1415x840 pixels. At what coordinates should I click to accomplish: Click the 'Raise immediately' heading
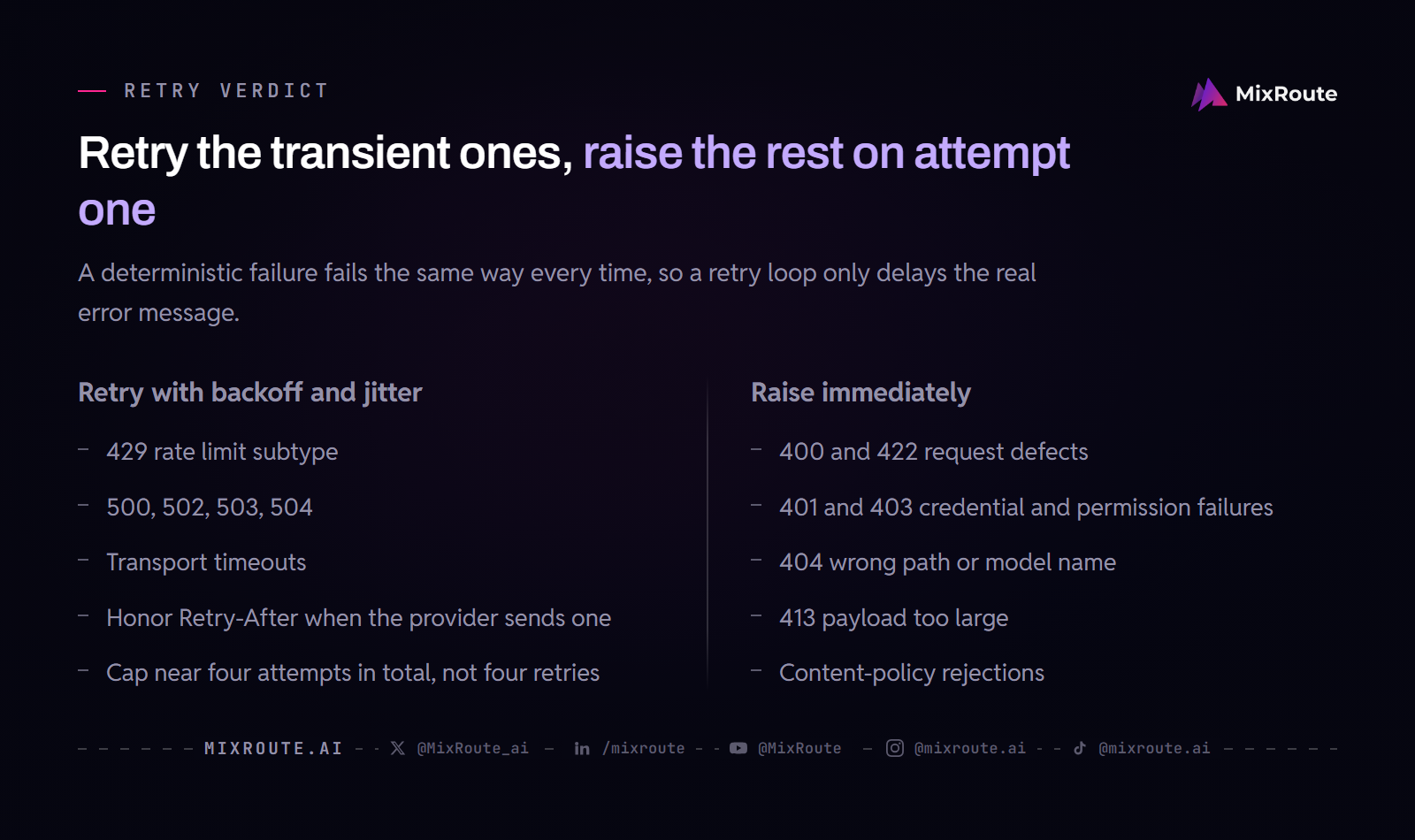(860, 392)
